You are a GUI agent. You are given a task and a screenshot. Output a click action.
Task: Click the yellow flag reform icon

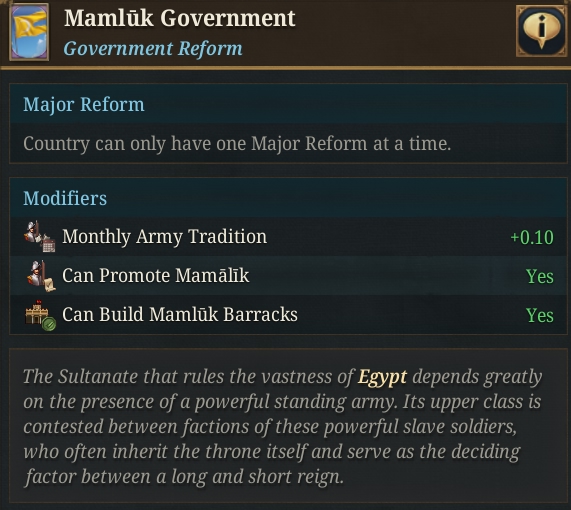[x=29, y=32]
